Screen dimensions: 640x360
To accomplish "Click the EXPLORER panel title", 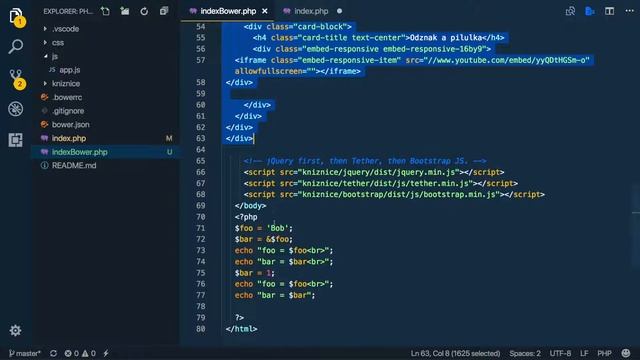I will [x=68, y=11].
